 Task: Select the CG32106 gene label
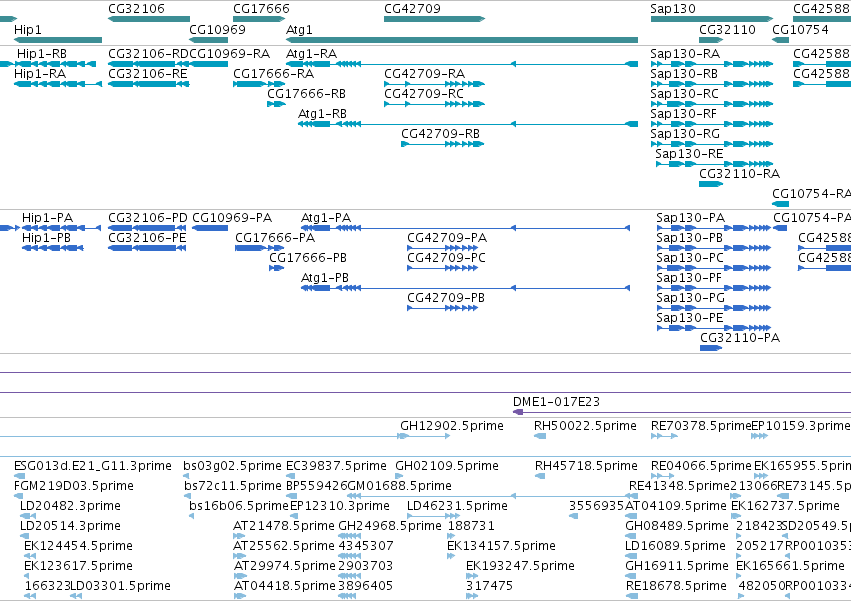click(136, 9)
